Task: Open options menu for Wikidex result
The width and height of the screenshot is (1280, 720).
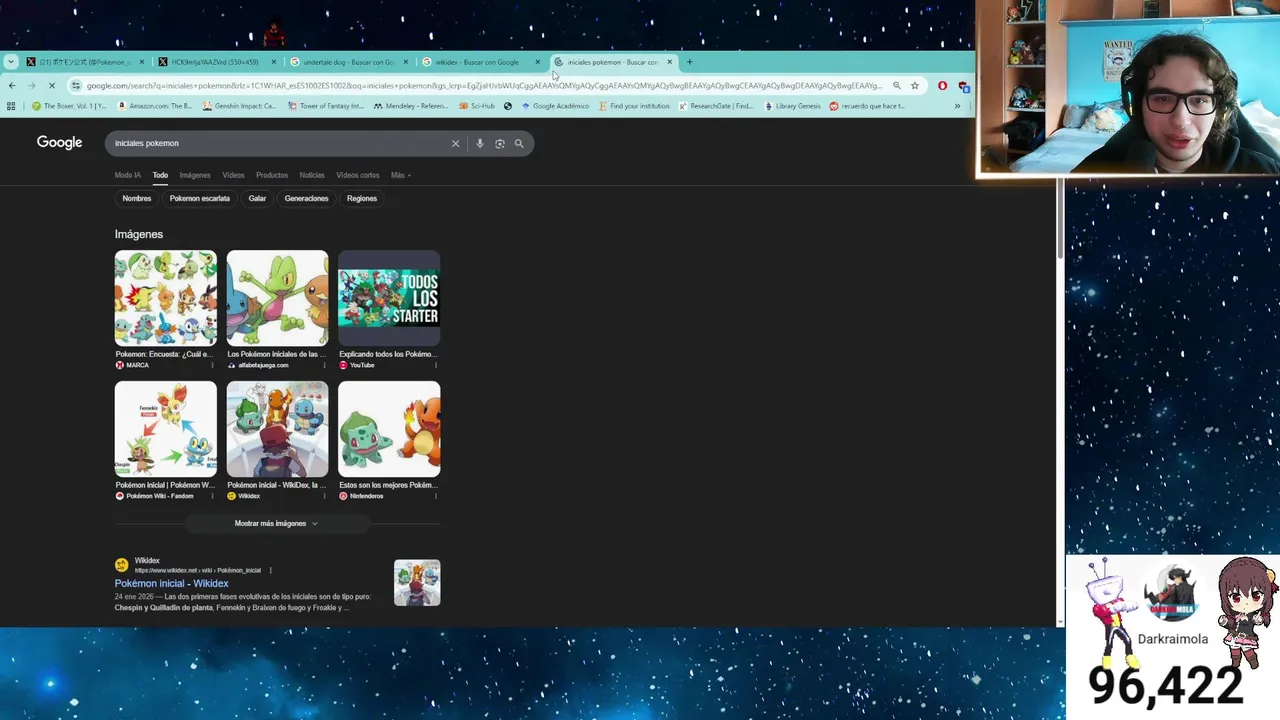Action: pos(270,570)
